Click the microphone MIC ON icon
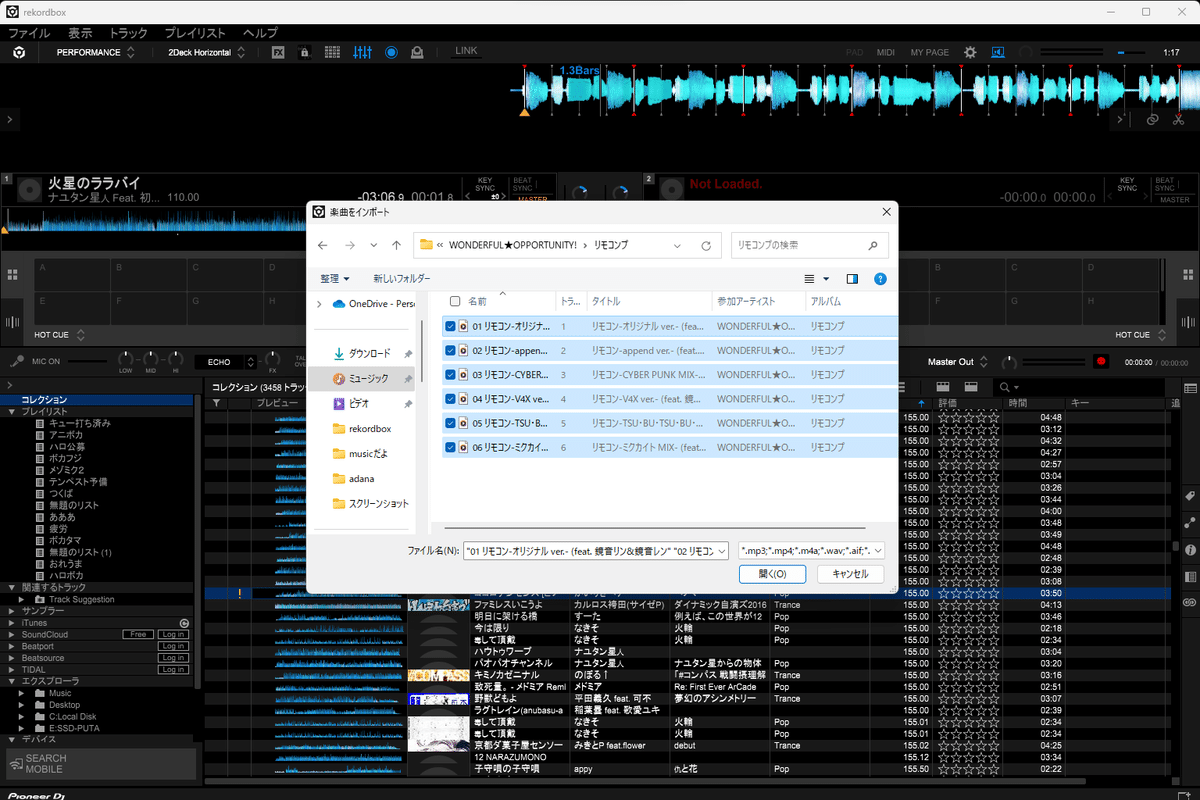Image resolution: width=1200 pixels, height=800 pixels. [x=17, y=362]
